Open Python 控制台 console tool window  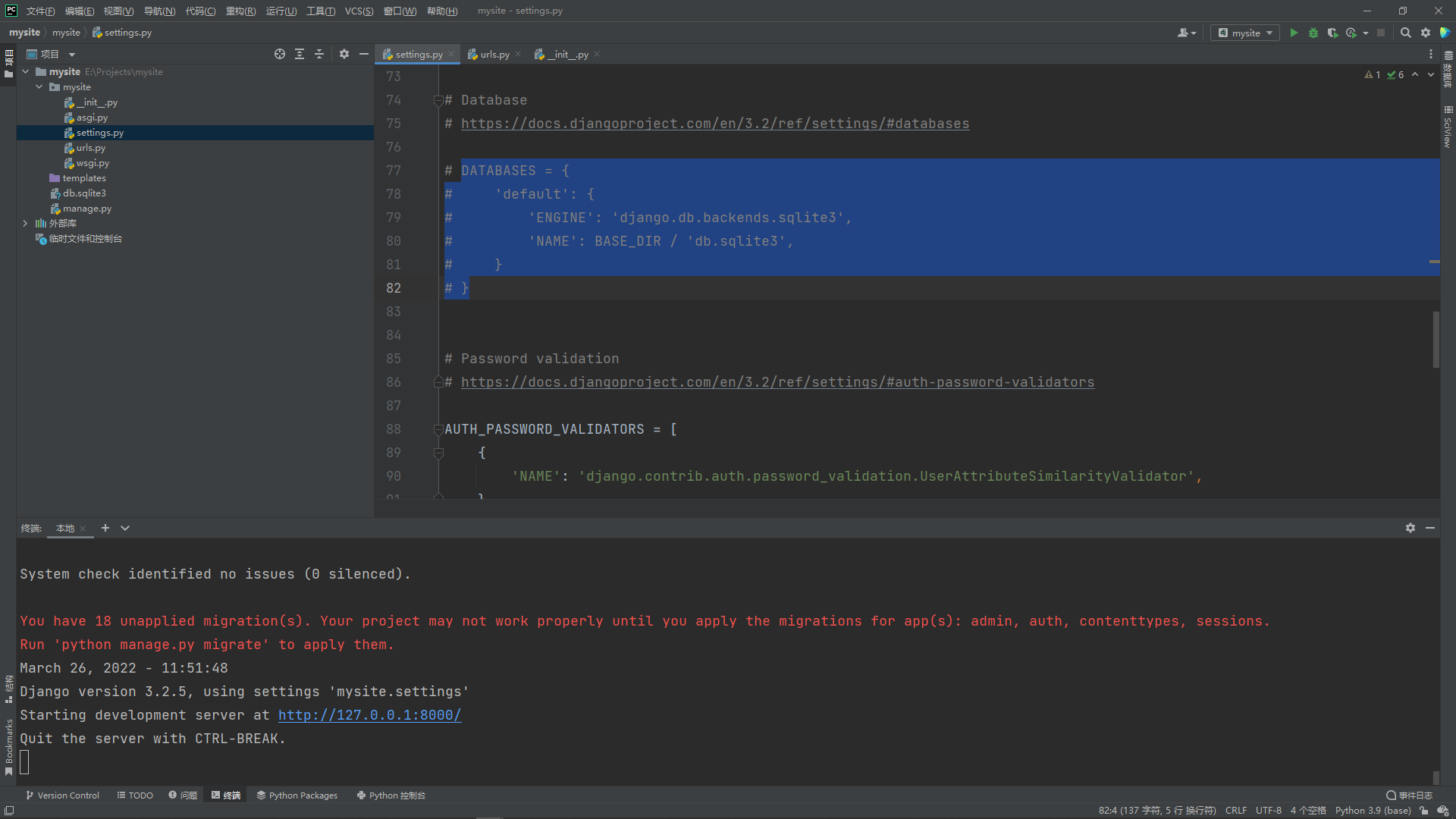tap(391, 795)
